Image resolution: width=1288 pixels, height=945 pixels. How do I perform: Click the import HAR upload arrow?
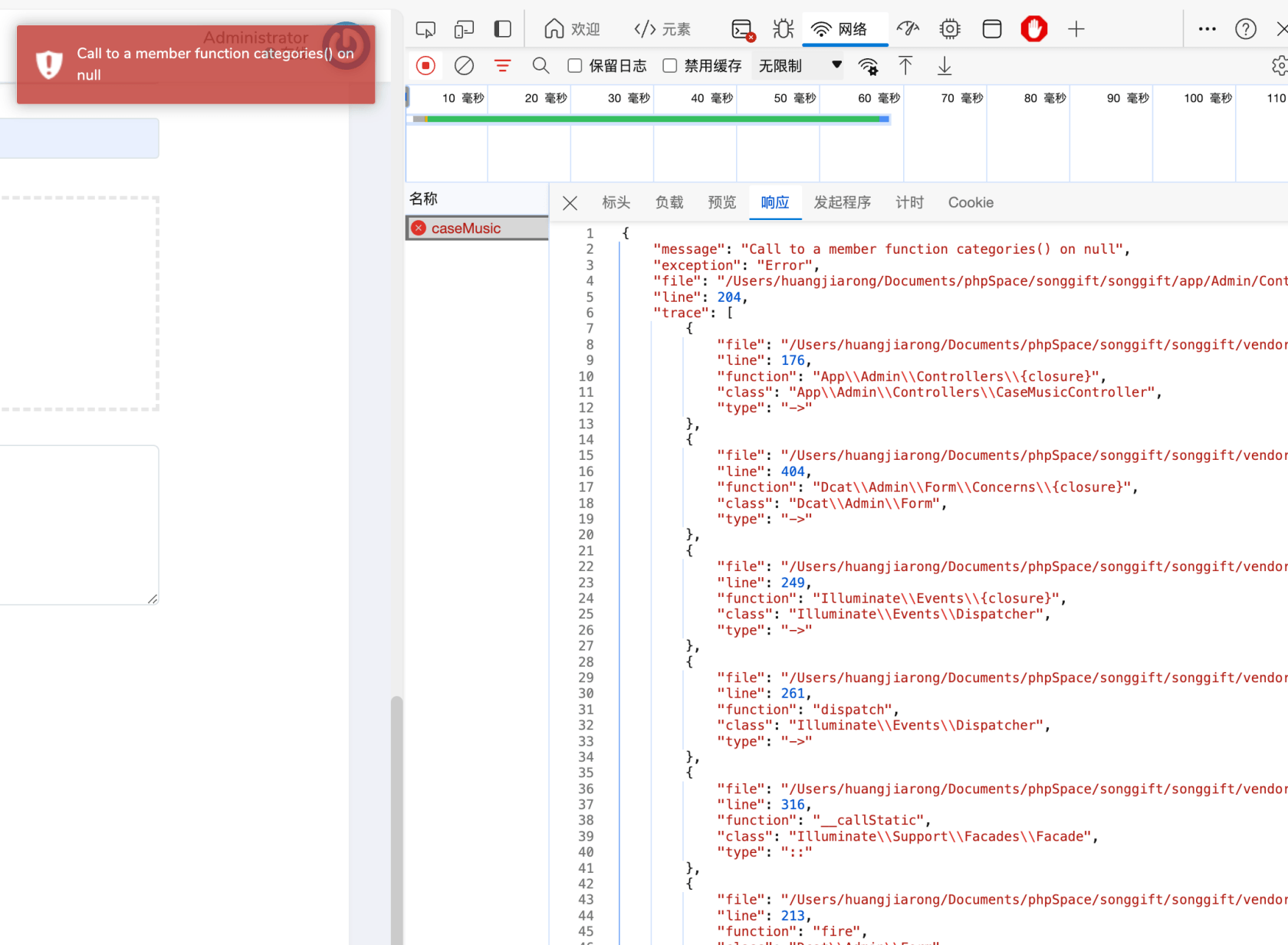tap(905, 66)
